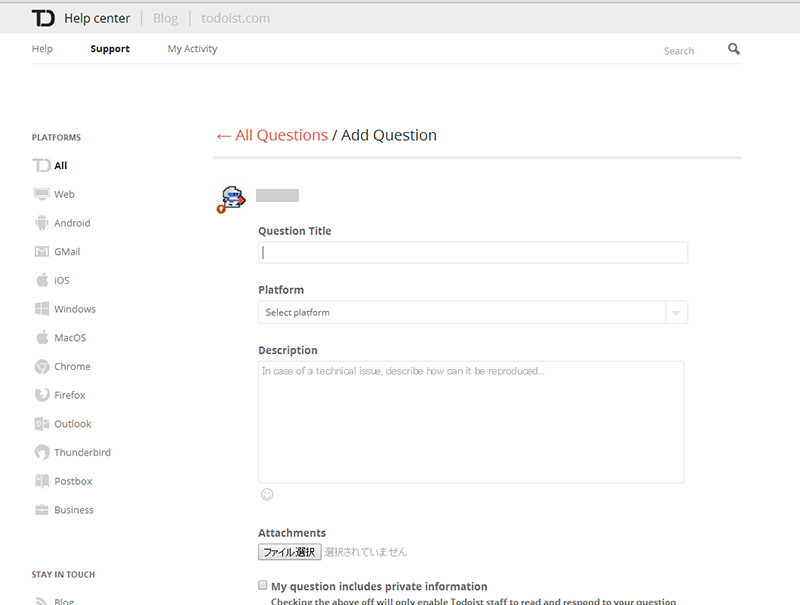The height and width of the screenshot is (605, 800).
Task: Click into the Description text area
Action: coord(471,422)
